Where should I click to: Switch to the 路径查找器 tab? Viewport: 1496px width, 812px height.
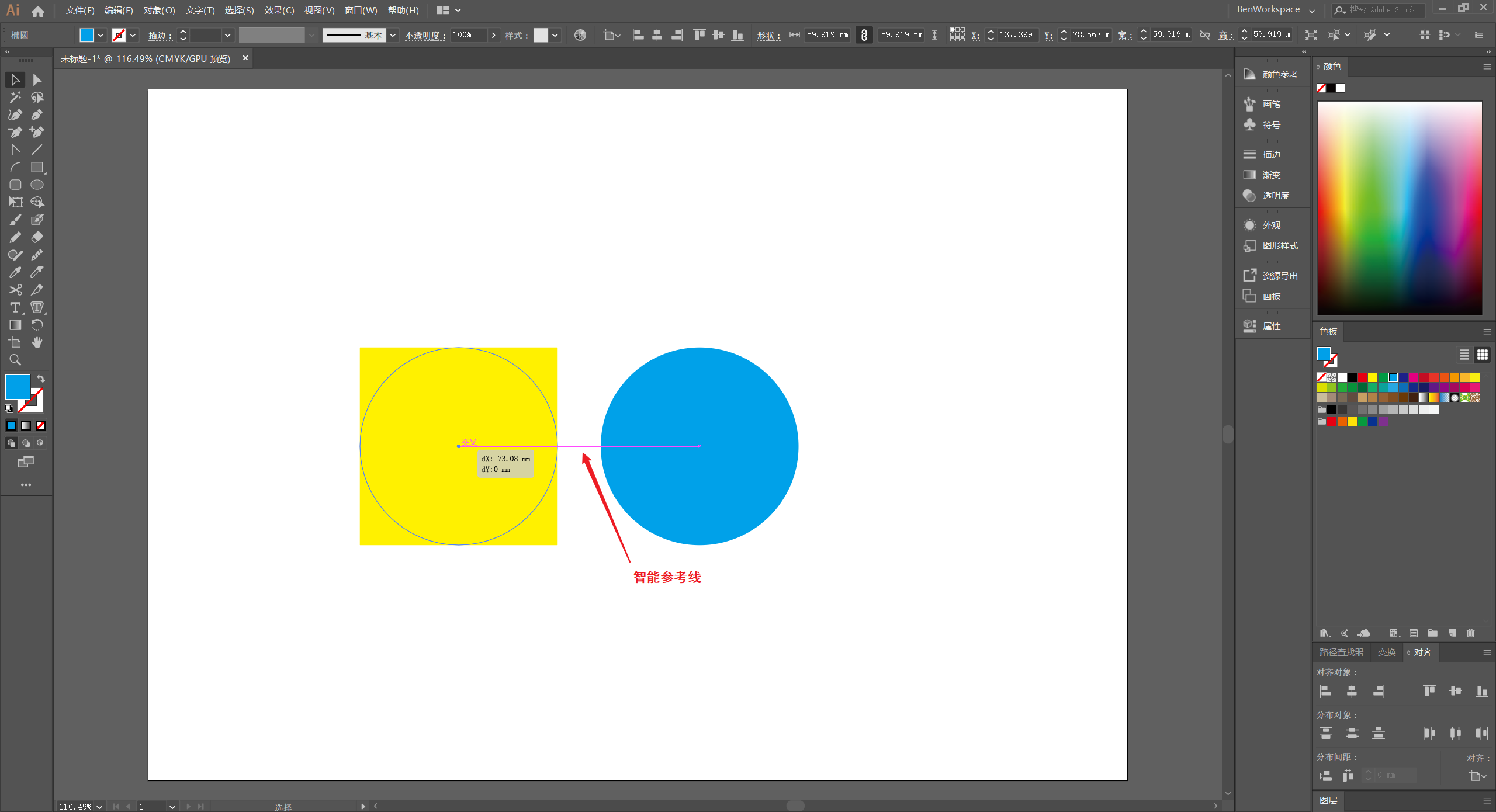[x=1341, y=653]
